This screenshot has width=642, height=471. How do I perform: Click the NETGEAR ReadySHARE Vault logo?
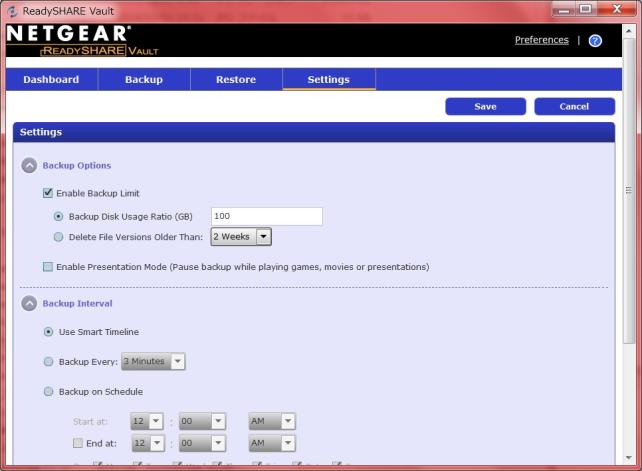pyautogui.click(x=82, y=40)
